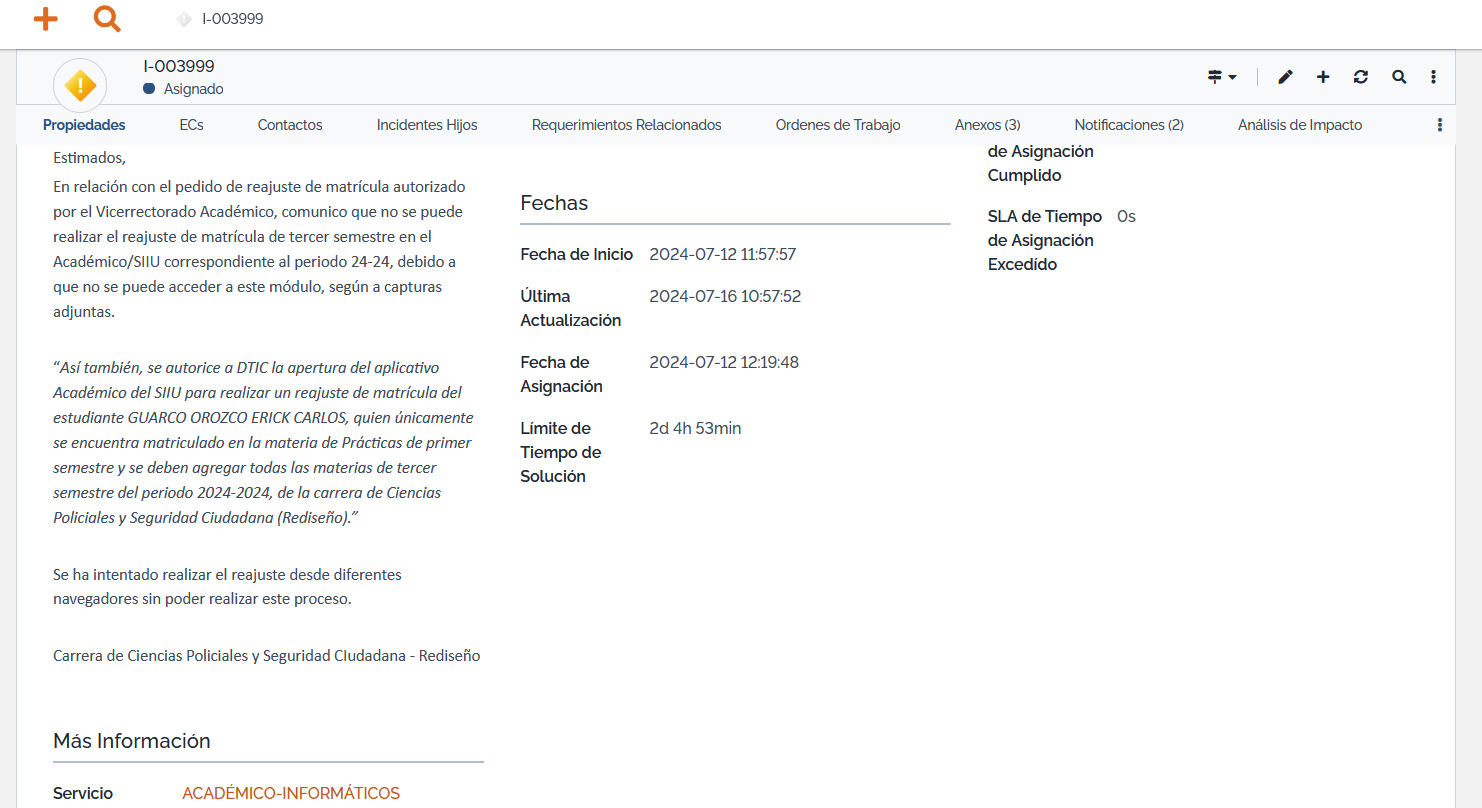1482x808 pixels.
Task: Click the orange plus create icon
Action: click(45, 18)
